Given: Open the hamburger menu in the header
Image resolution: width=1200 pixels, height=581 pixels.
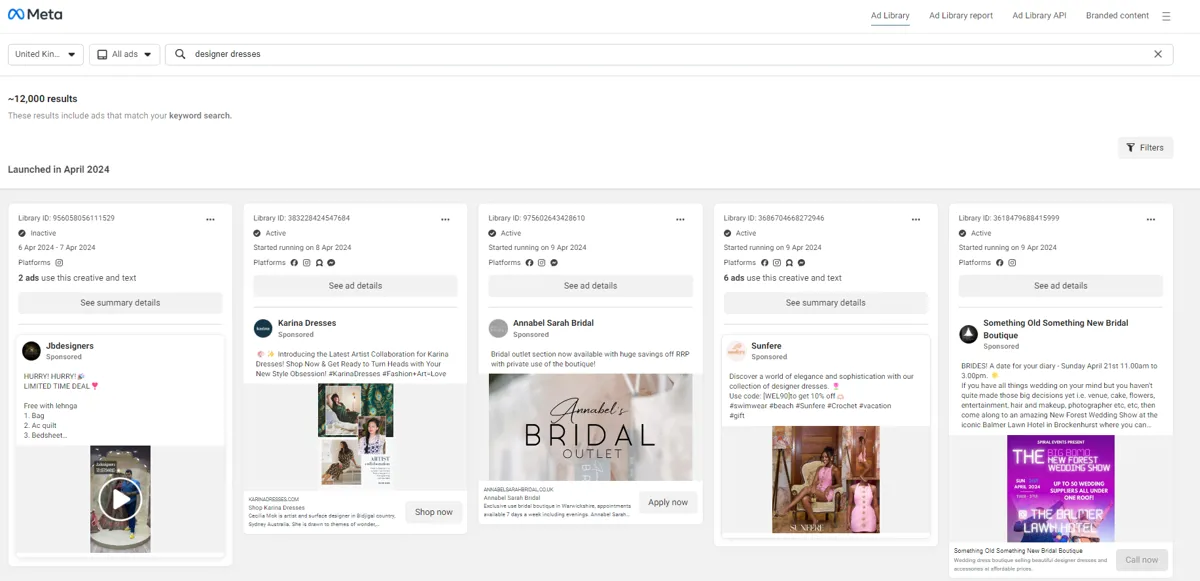Looking at the screenshot, I should pos(1166,16).
